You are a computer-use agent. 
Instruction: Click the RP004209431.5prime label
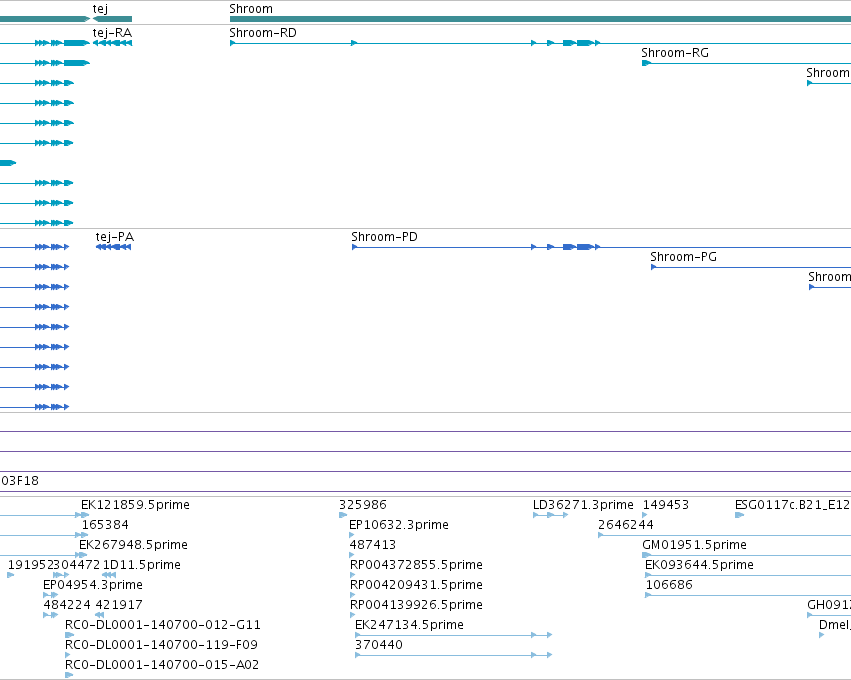416,585
